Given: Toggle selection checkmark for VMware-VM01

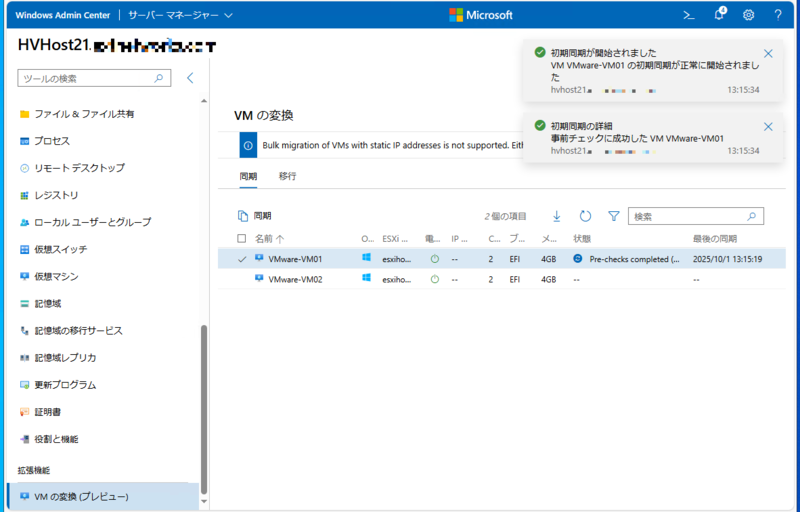Looking at the screenshot, I should point(242,259).
